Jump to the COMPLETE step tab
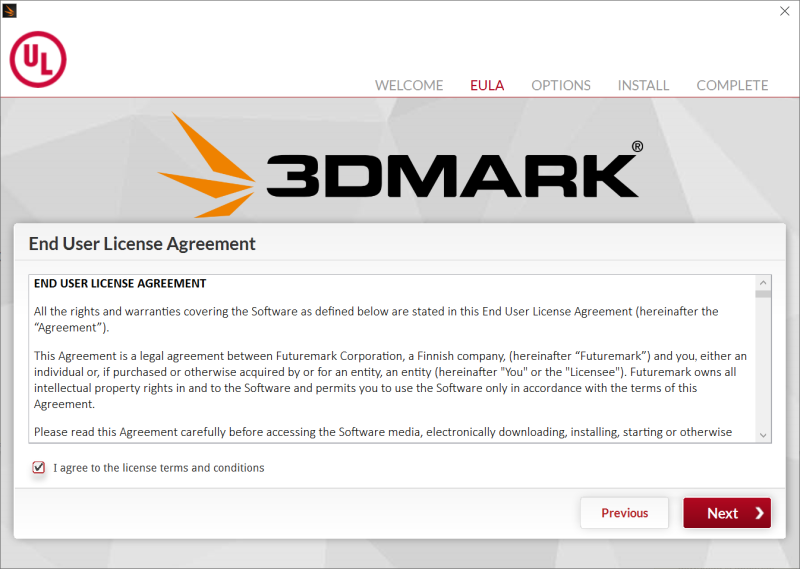This screenshot has height=569, width=800. [732, 85]
